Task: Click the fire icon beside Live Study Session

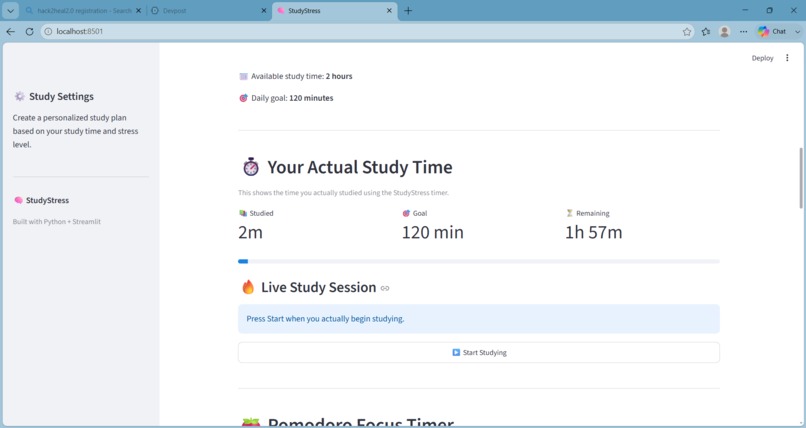Action: pos(248,287)
